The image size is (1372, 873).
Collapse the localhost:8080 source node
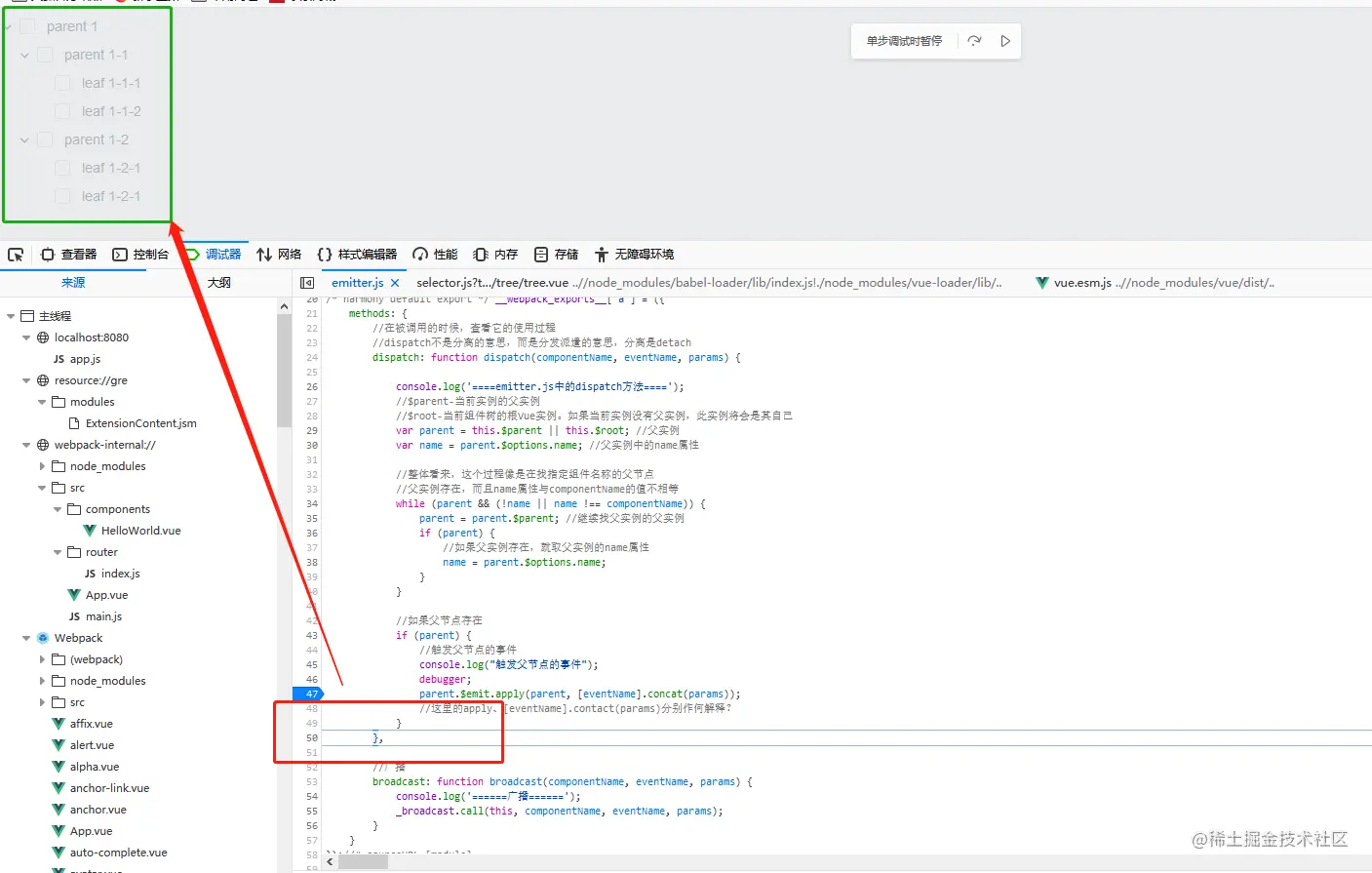coord(26,337)
